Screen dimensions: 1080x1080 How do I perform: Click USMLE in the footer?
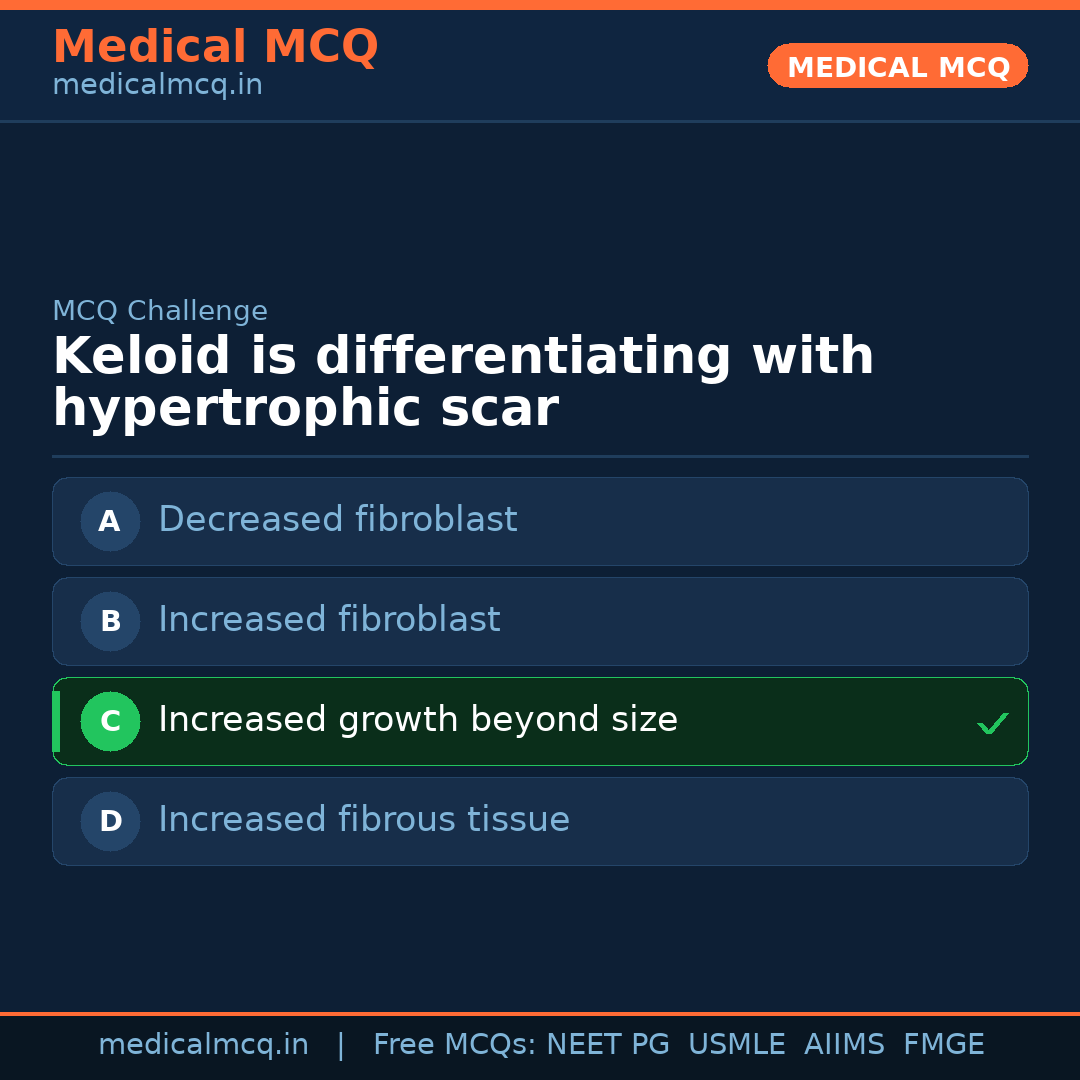736,1045
